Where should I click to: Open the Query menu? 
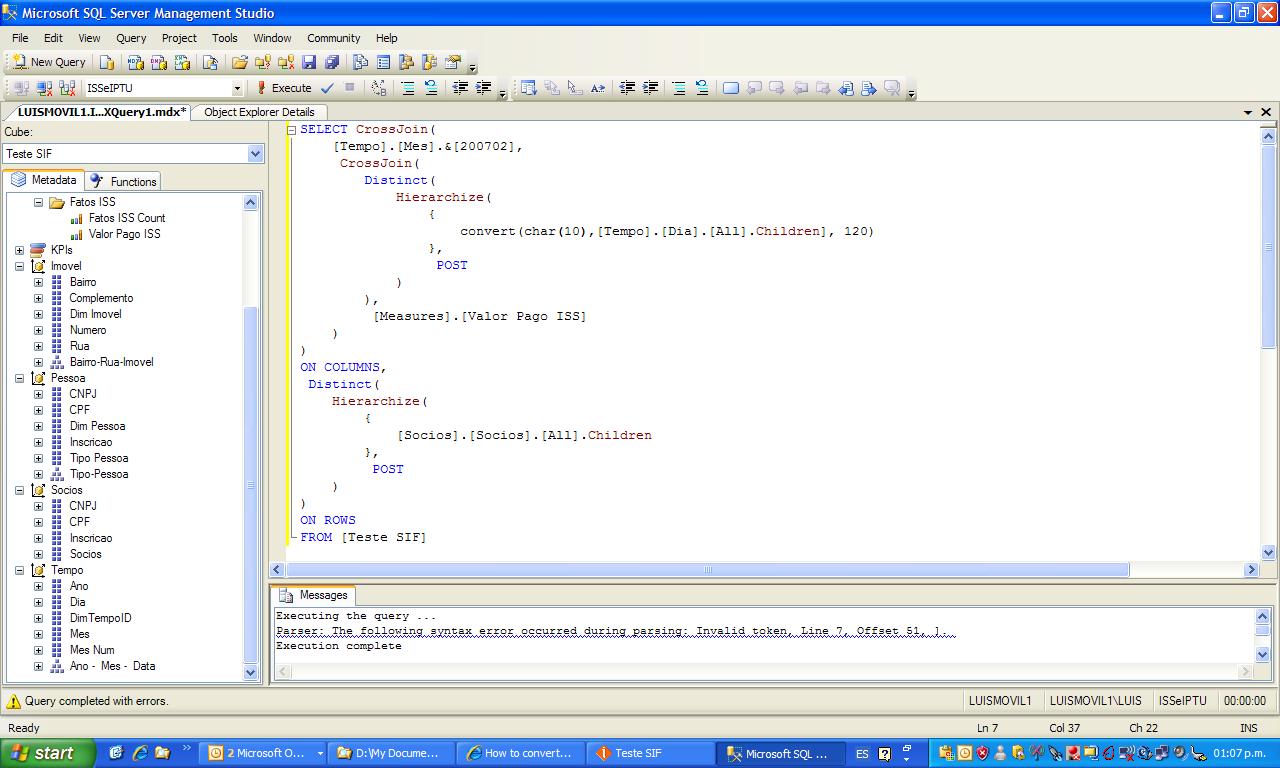pyautogui.click(x=130, y=38)
